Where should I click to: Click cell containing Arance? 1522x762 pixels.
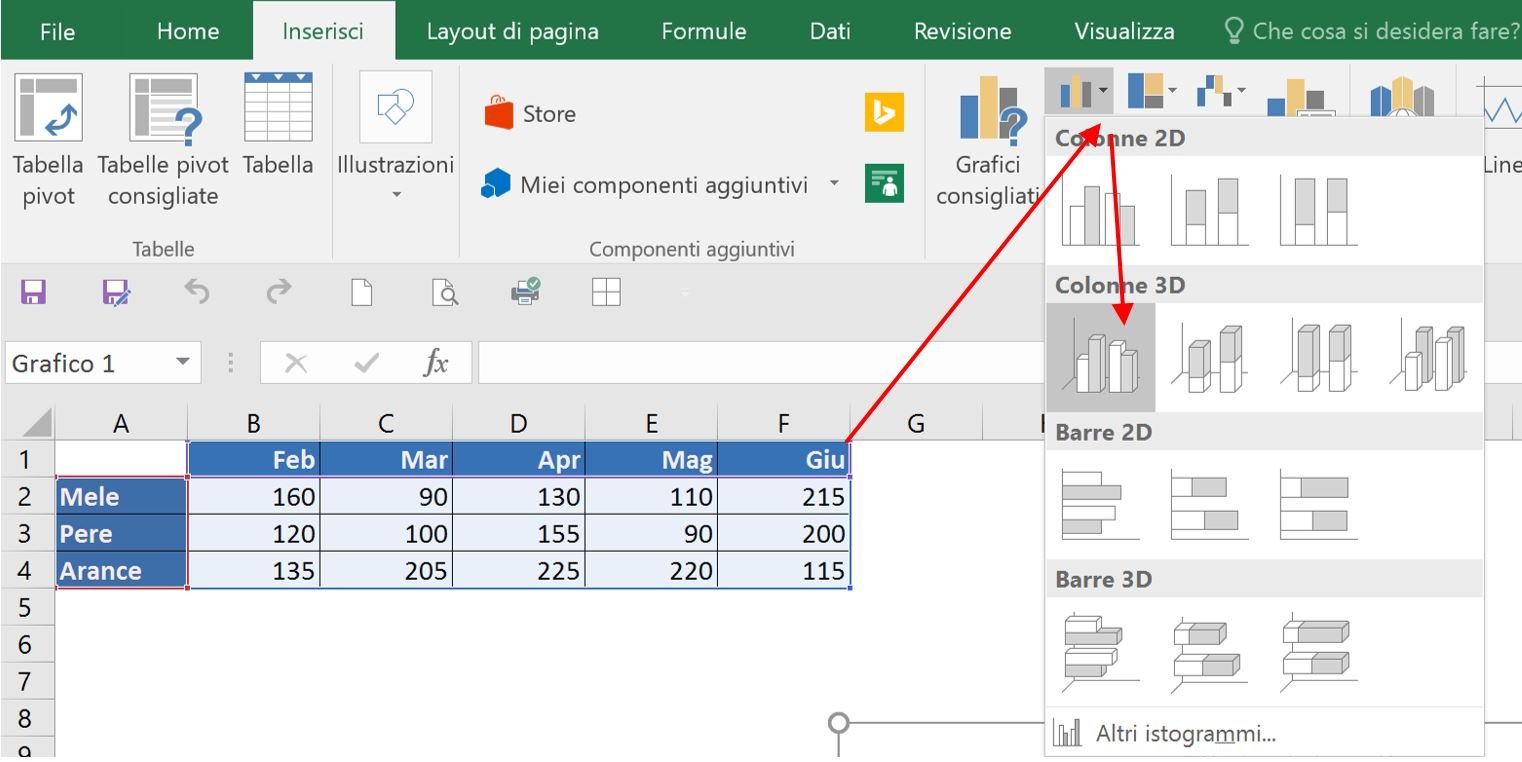click(x=121, y=571)
